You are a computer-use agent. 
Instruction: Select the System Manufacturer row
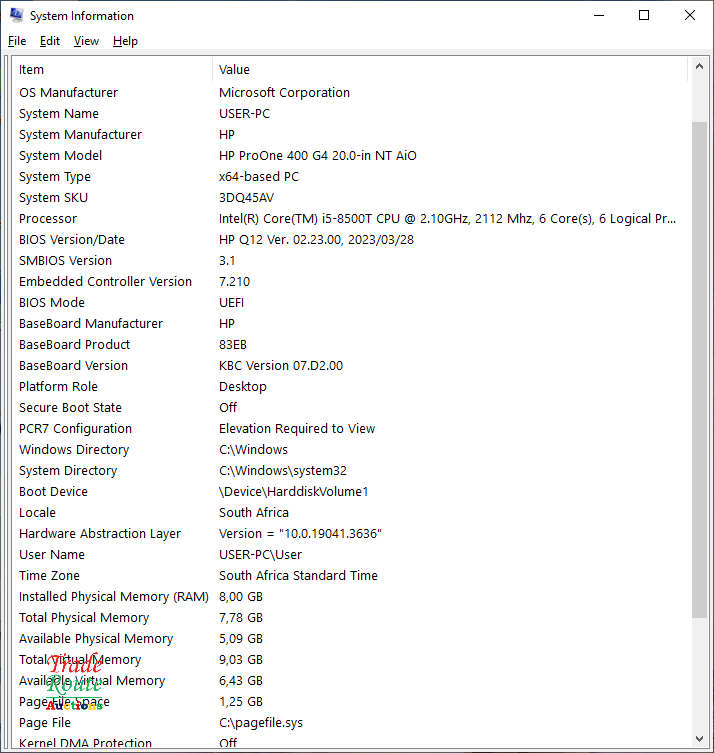pyautogui.click(x=350, y=135)
